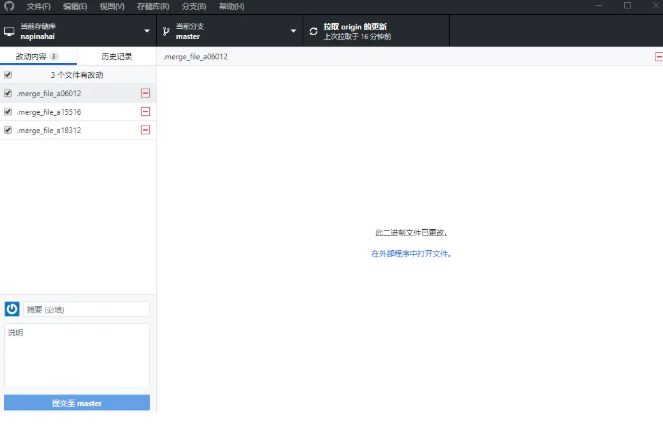
Task: Click the 摘要 summary input field
Action: tap(86, 309)
